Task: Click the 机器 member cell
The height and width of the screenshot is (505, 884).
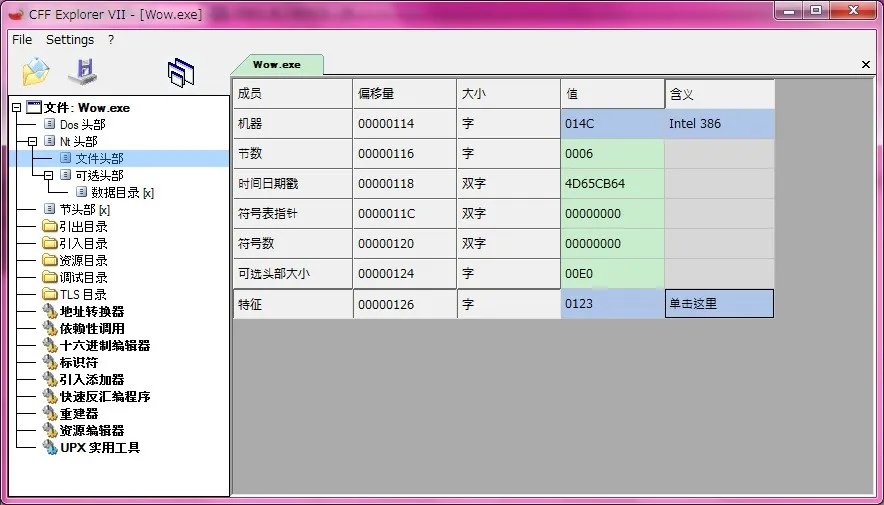Action: tap(293, 123)
